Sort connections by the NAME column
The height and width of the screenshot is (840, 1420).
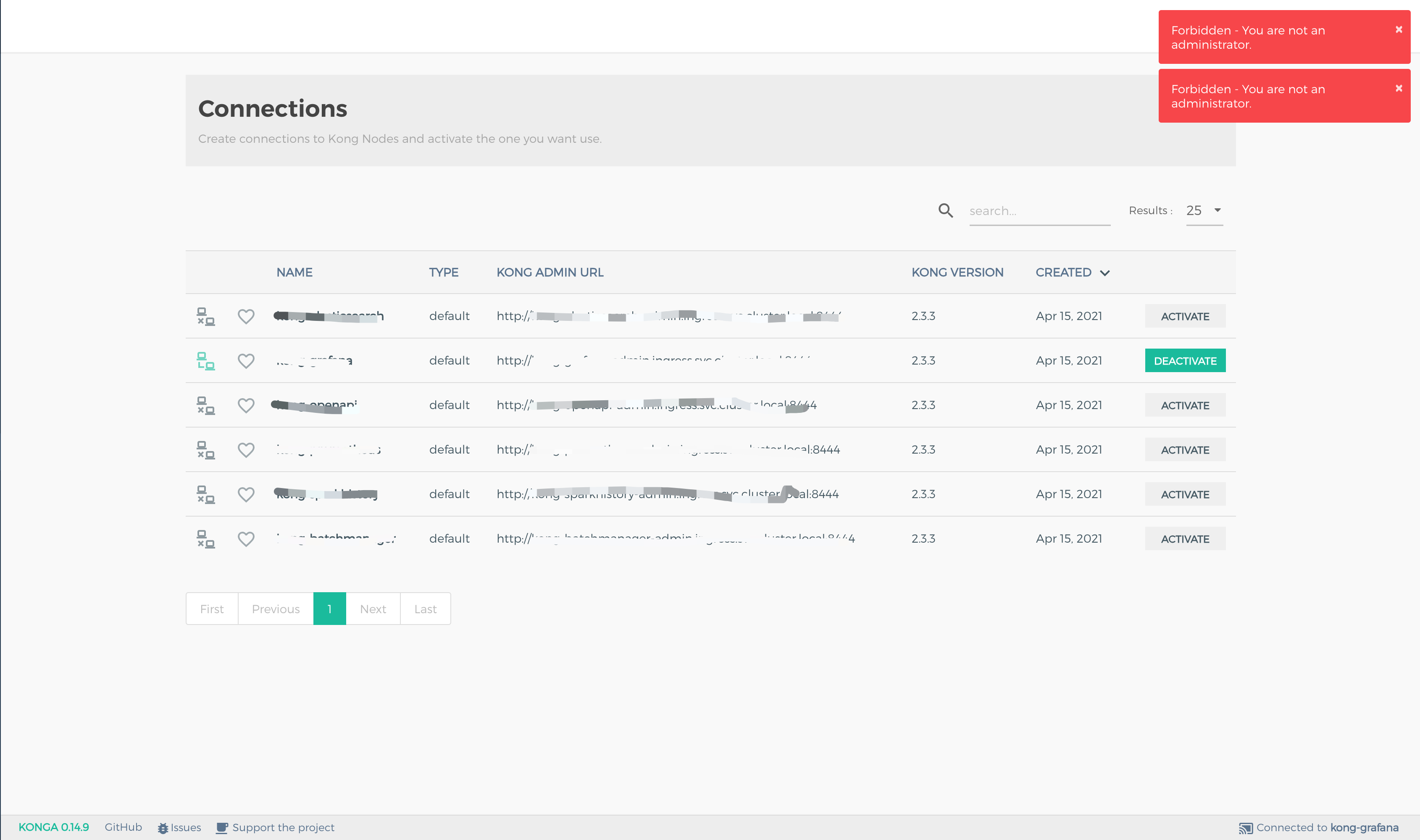tap(295, 272)
